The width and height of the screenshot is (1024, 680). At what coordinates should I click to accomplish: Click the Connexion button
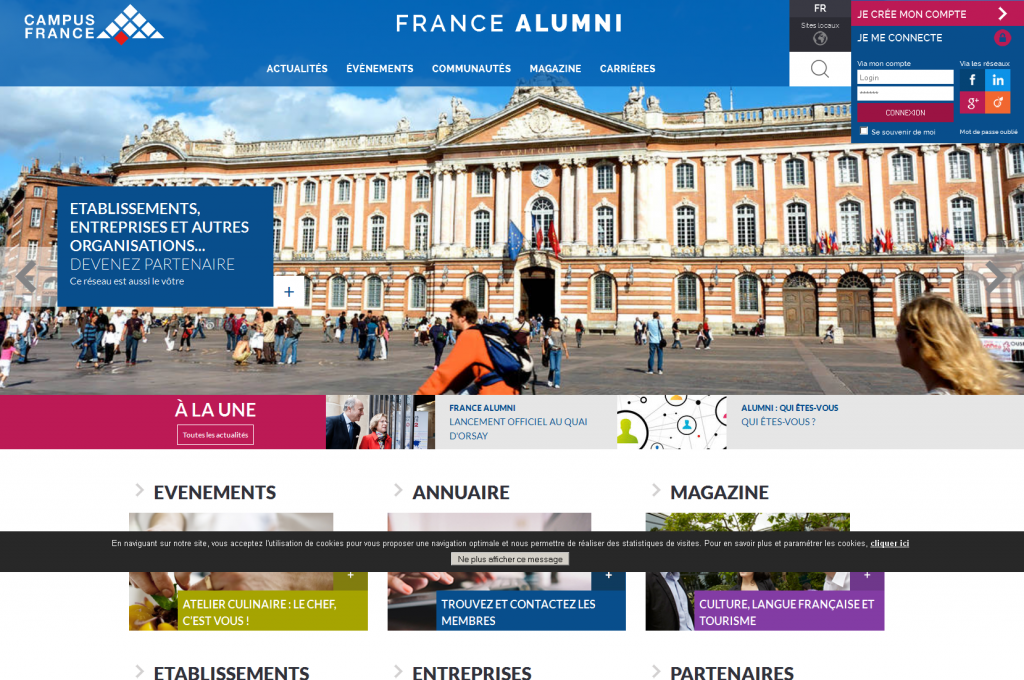coord(905,112)
